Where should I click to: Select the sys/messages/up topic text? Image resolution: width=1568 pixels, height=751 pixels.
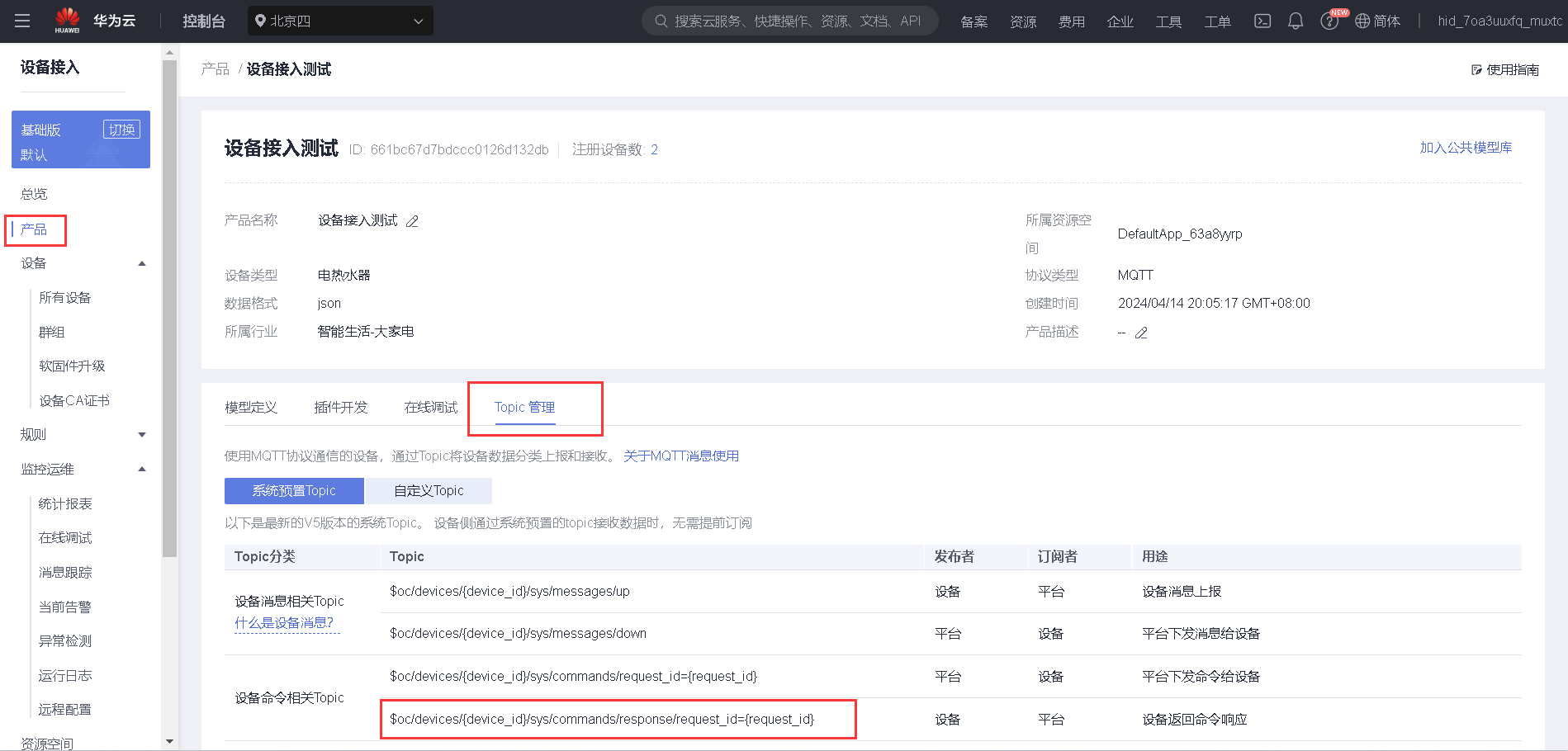pyautogui.click(x=509, y=592)
